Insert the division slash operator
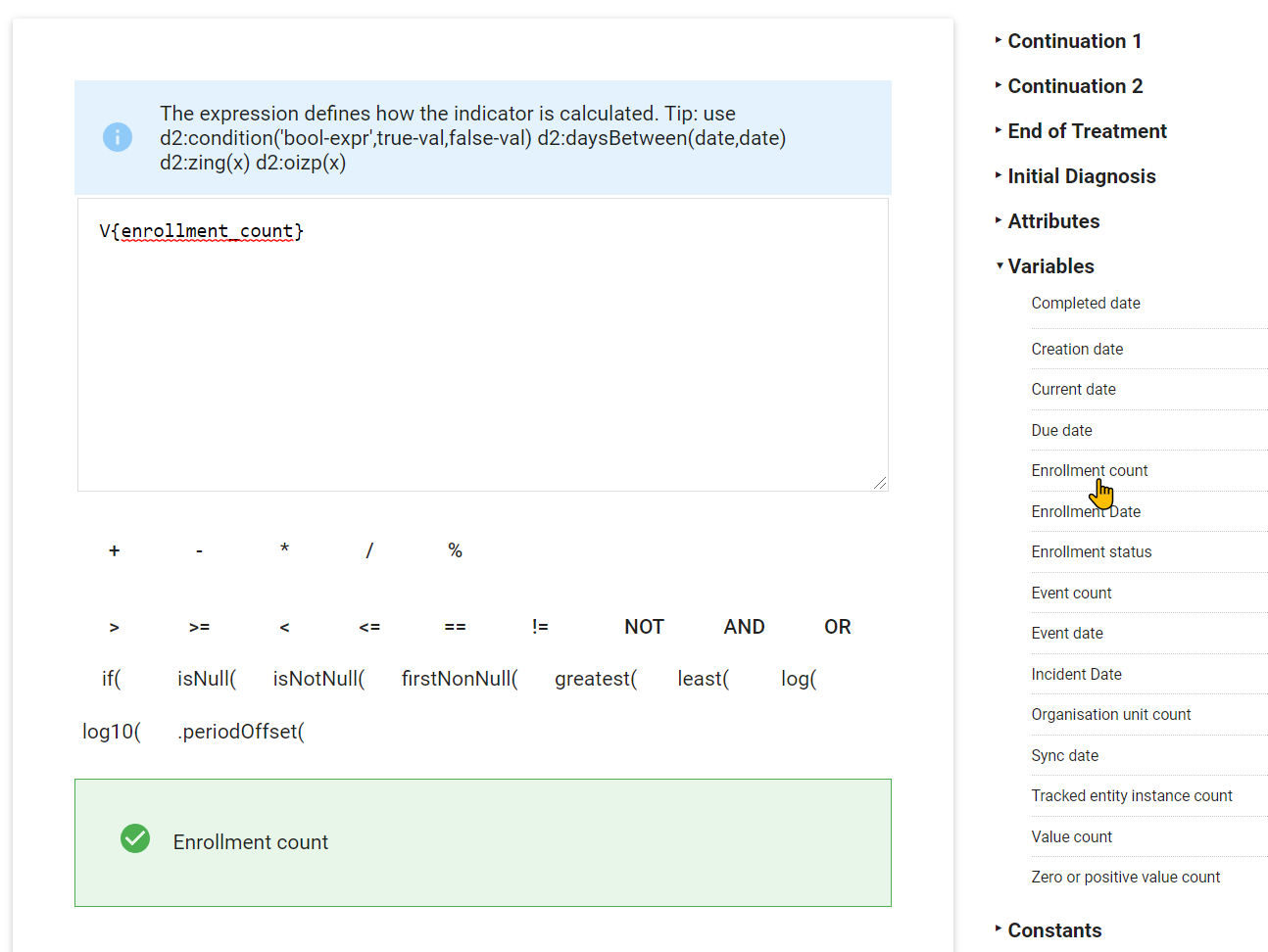The height and width of the screenshot is (952, 1268). (369, 550)
